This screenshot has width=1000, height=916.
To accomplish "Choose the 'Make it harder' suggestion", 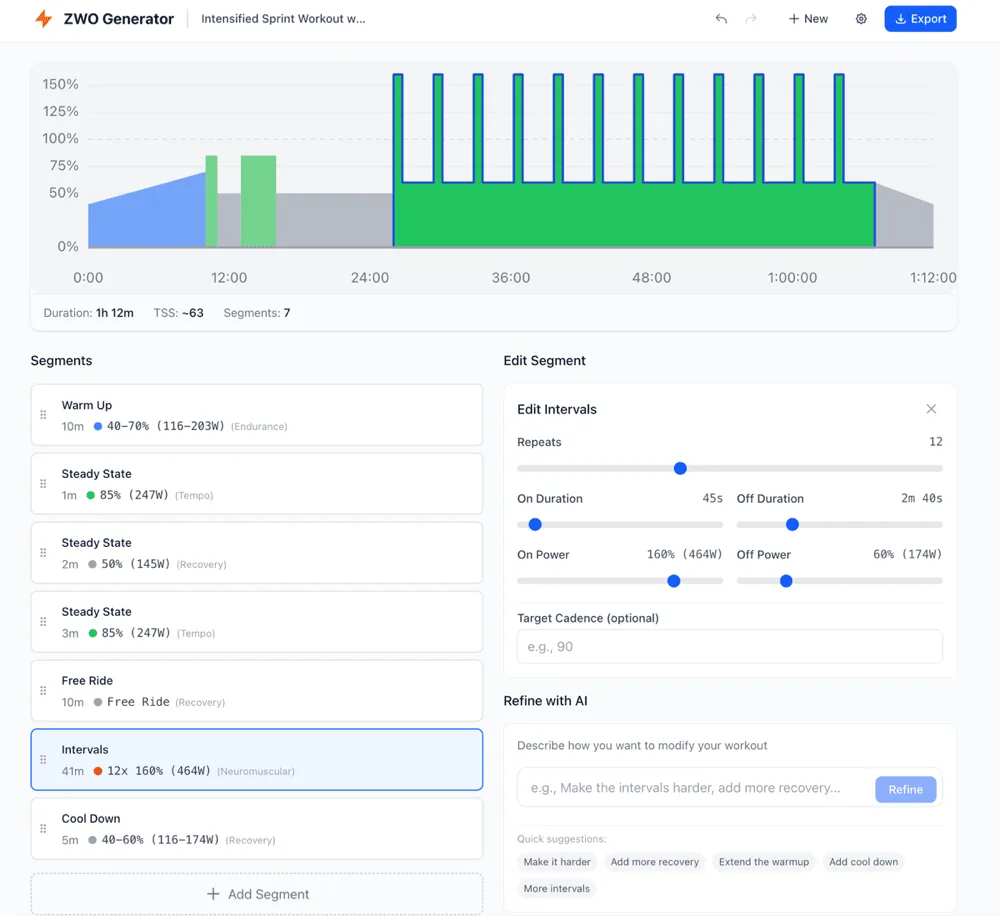I will 557,862.
